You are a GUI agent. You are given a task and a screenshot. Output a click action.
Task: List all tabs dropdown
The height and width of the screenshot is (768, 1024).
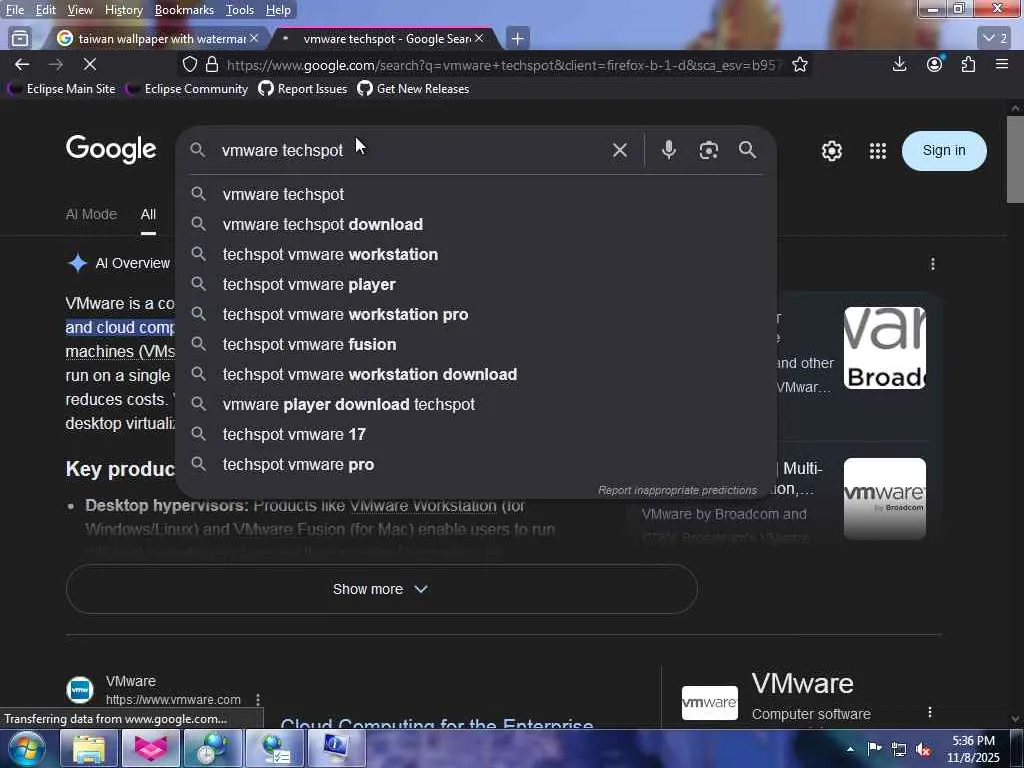996,39
